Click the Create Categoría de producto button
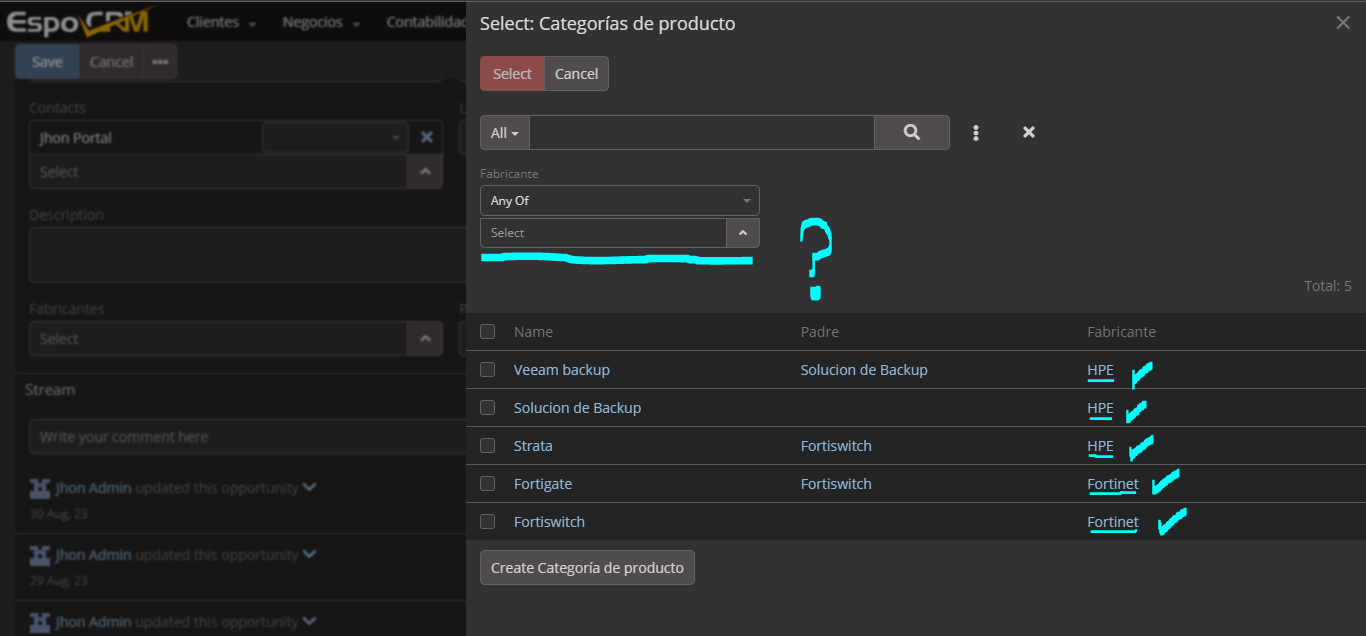1366x636 pixels. (587, 568)
